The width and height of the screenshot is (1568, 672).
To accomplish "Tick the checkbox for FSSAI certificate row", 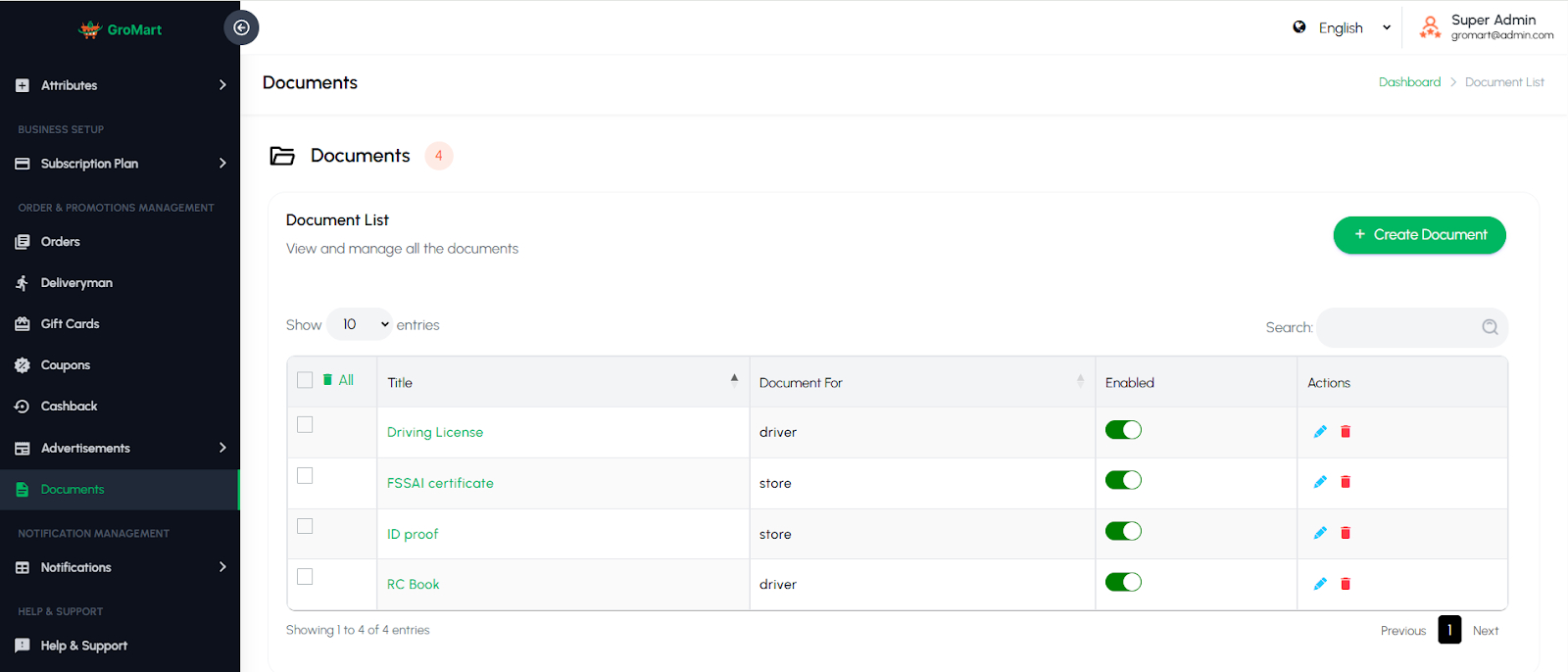I will coord(305,475).
